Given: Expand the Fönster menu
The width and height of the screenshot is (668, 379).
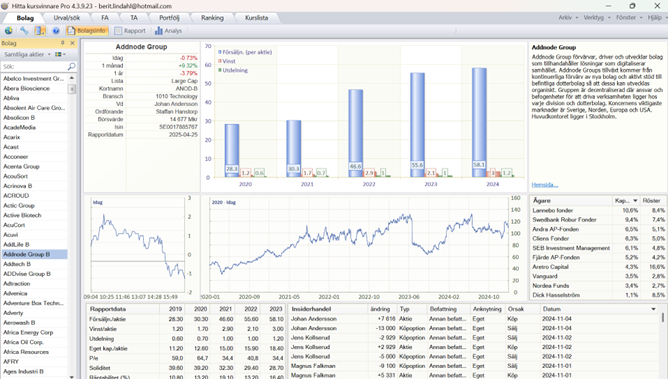Looking at the screenshot, I should click(x=629, y=17).
